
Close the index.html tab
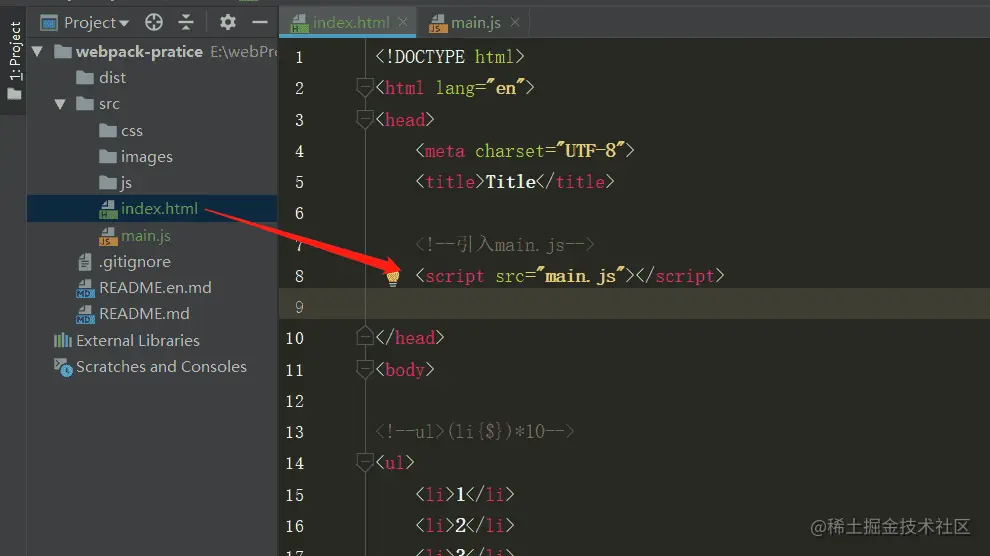[x=403, y=22]
